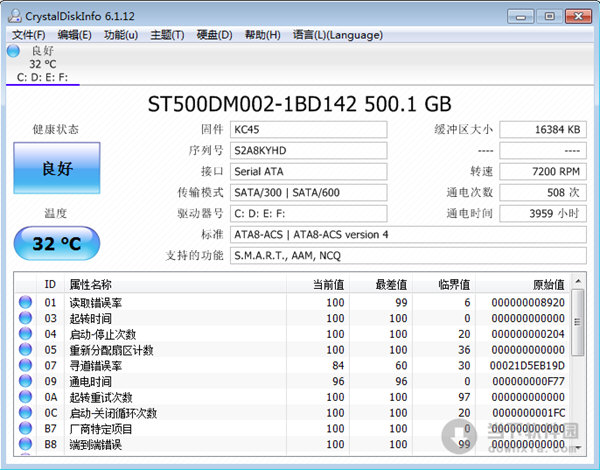Viewport: 600px width, 470px height.
Task: Click the status icon for row 05 重新分配扇区计数
Action: (25, 349)
